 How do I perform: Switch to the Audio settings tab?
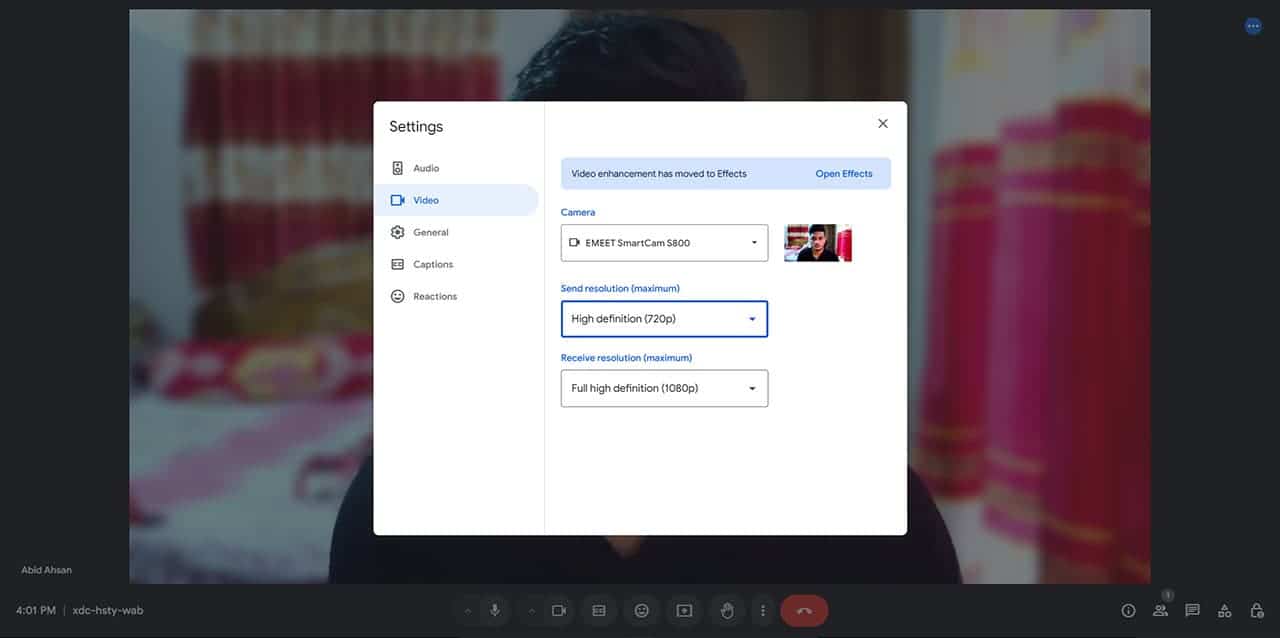(426, 169)
